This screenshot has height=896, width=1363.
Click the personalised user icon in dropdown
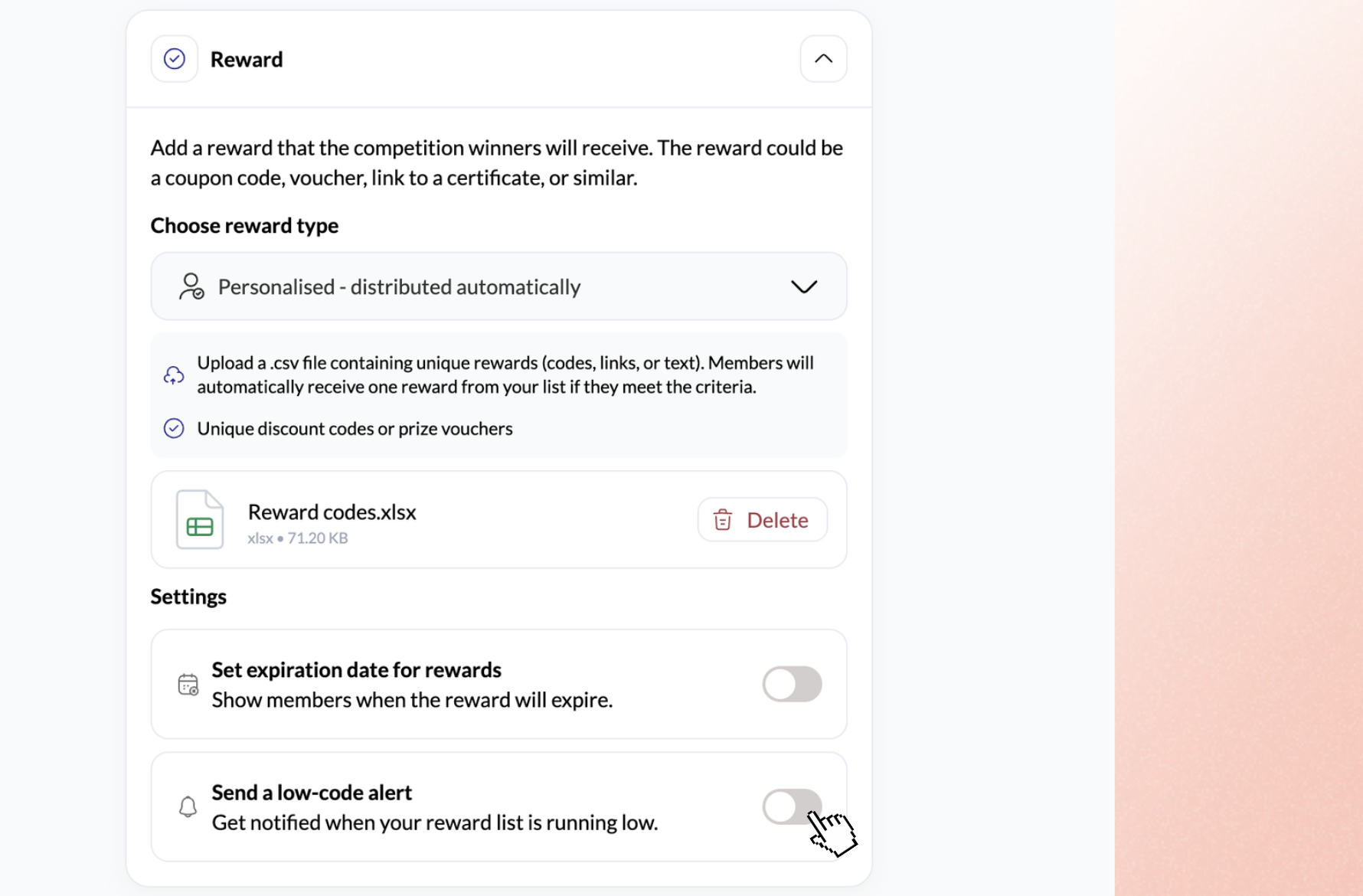point(191,286)
